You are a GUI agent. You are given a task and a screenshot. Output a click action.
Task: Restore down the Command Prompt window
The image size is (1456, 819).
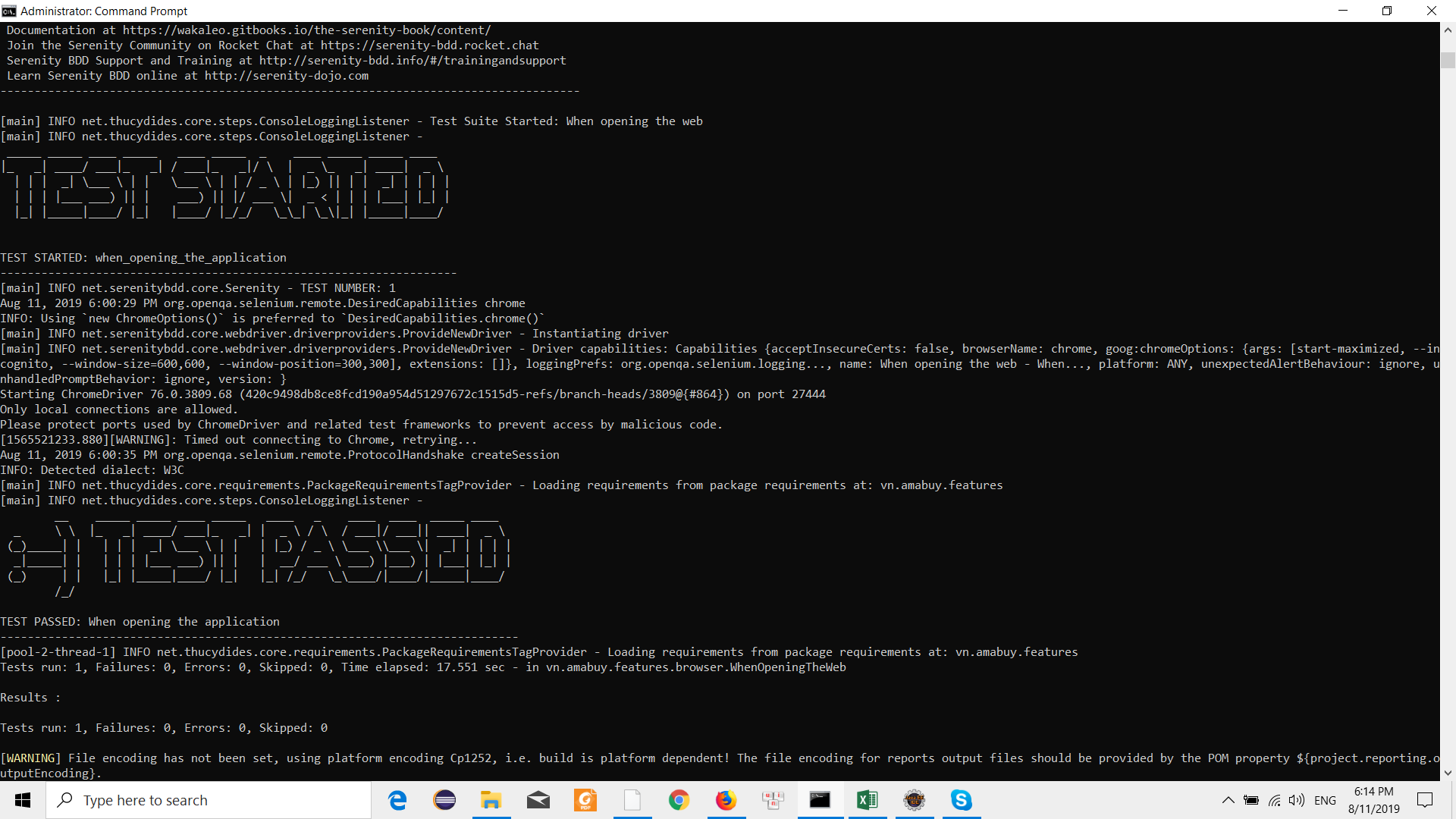1387,11
